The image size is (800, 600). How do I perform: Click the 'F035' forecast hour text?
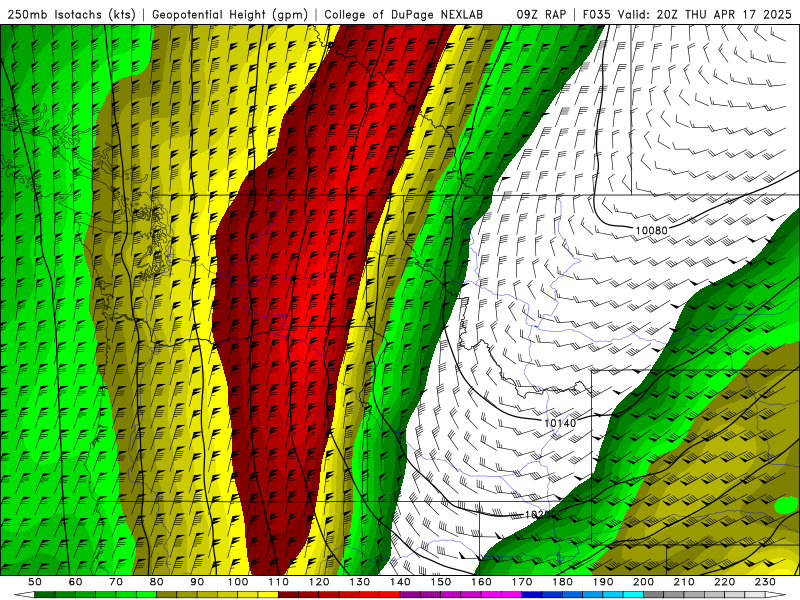click(x=596, y=14)
